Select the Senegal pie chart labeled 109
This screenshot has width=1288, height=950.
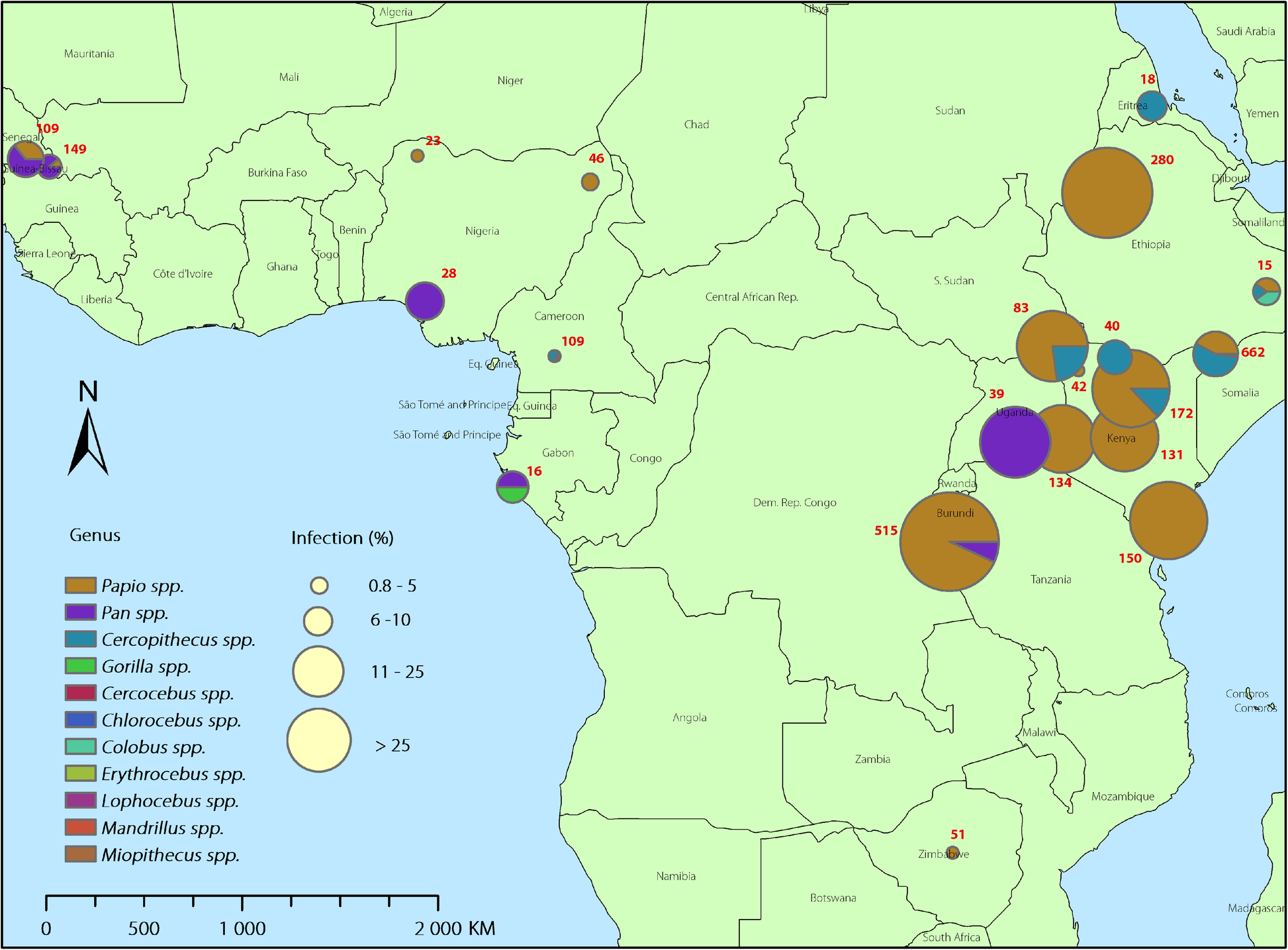[25, 159]
